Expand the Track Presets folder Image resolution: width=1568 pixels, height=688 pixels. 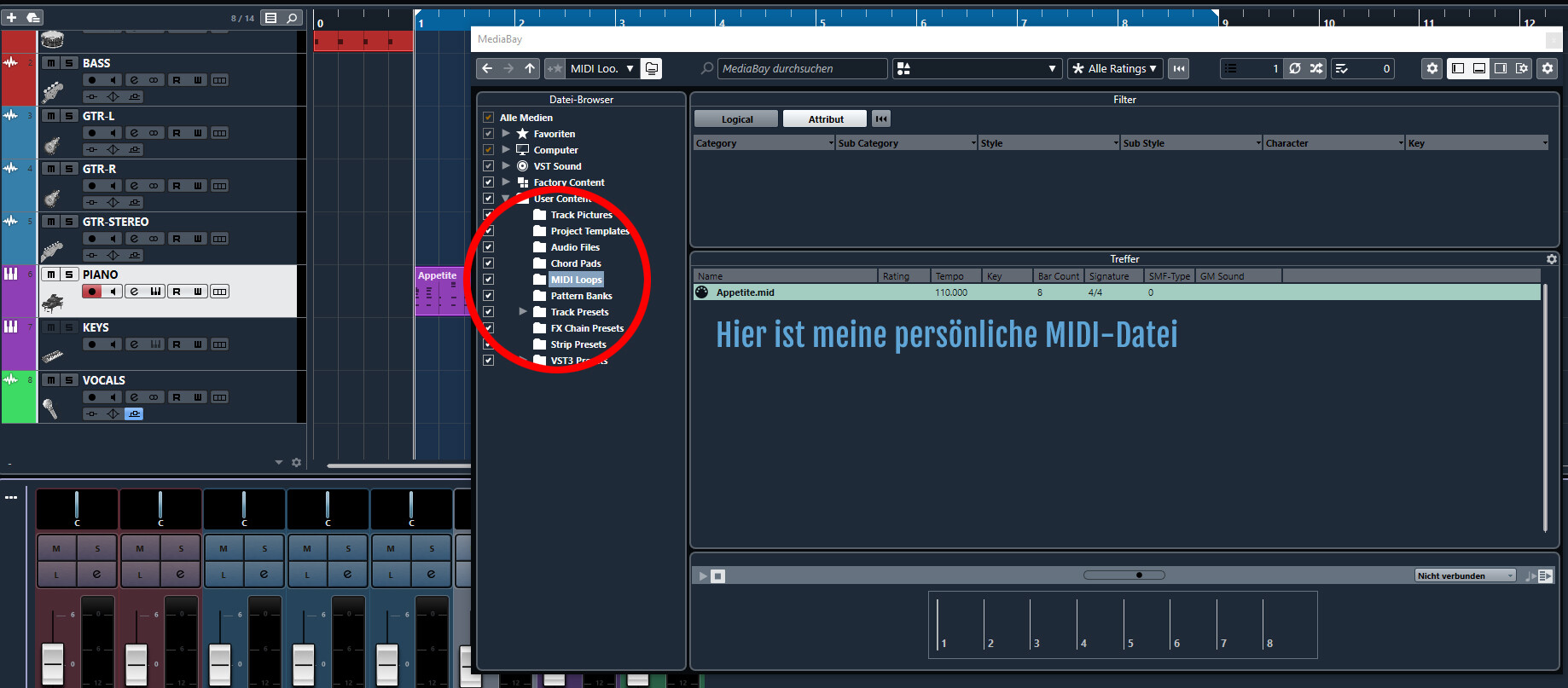coord(523,312)
